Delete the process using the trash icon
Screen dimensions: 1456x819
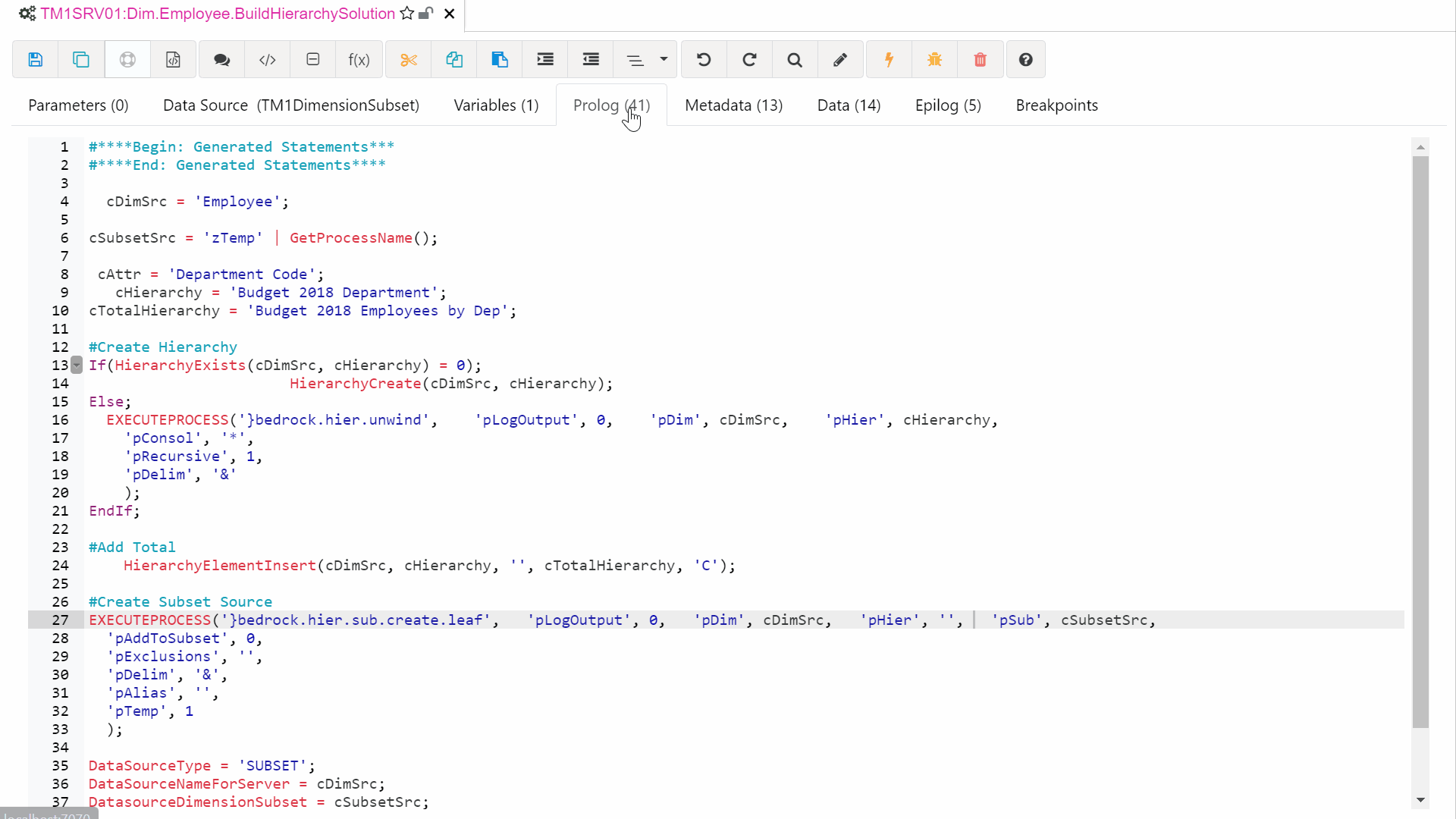pos(980,59)
